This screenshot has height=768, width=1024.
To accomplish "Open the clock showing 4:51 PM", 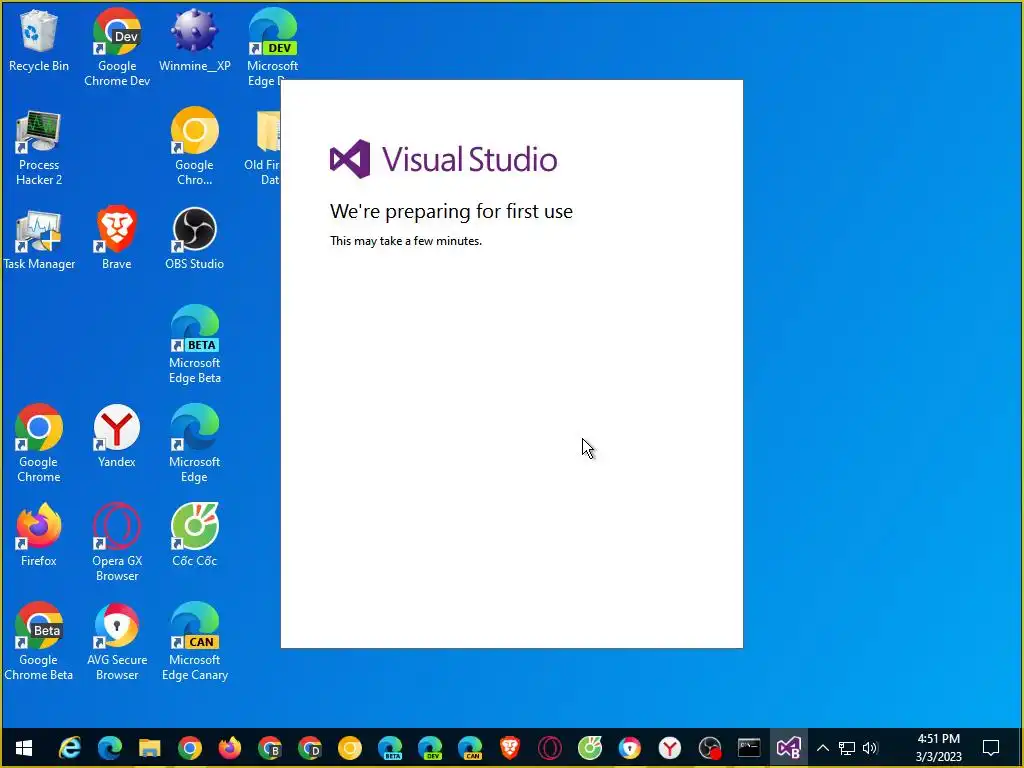I will pyautogui.click(x=938, y=748).
